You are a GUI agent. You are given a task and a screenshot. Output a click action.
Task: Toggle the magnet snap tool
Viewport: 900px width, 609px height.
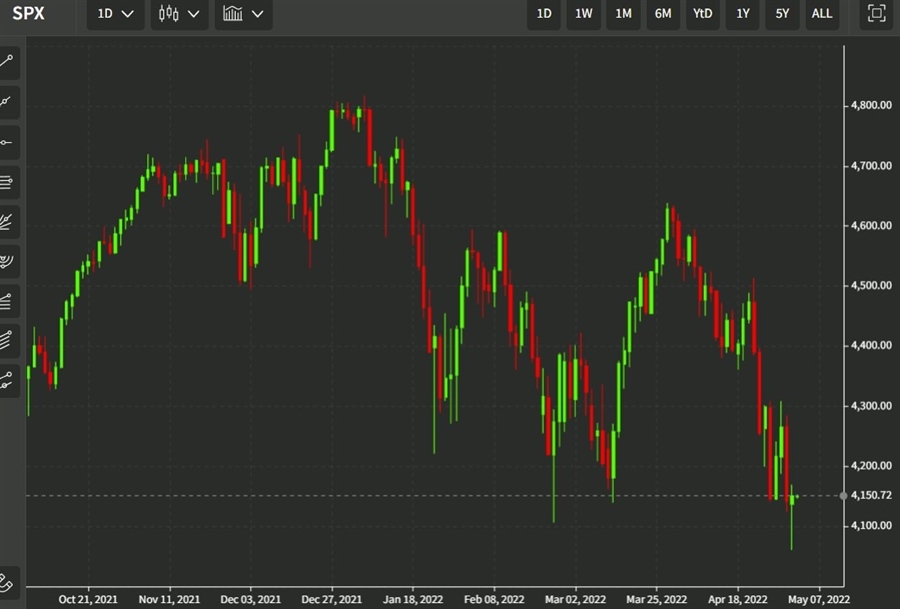(x=8, y=583)
